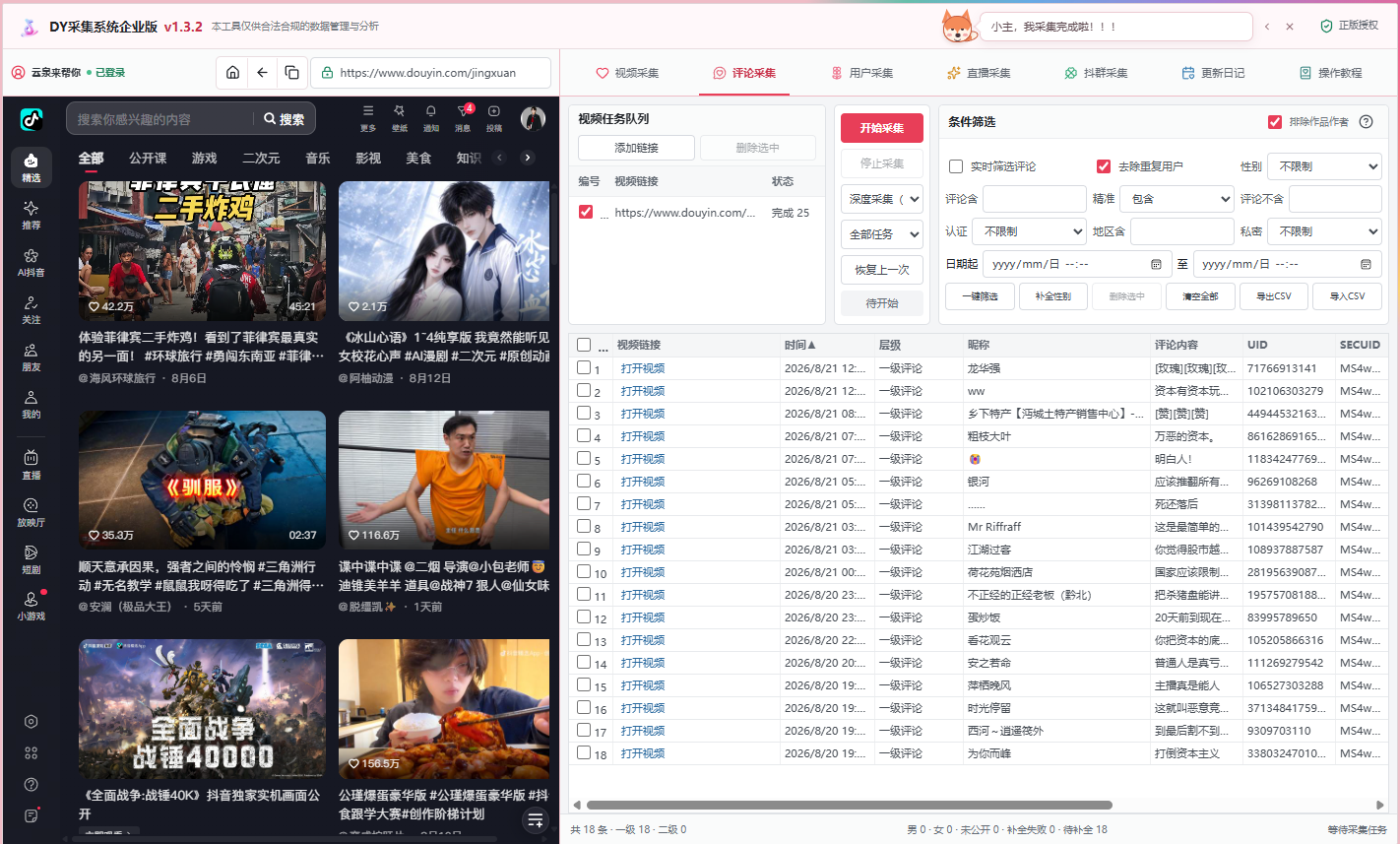Open the 私密 不限制 dropdown
The height and width of the screenshot is (844, 1400).
pos(1324,231)
